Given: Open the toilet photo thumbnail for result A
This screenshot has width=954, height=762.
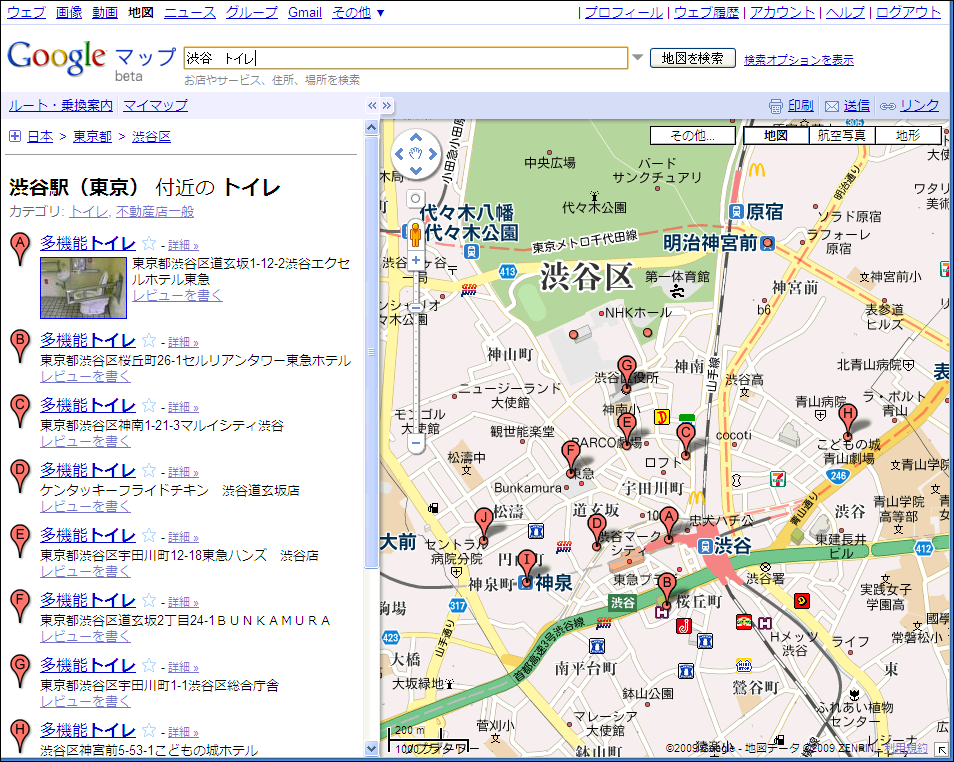Looking at the screenshot, I should 83,287.
